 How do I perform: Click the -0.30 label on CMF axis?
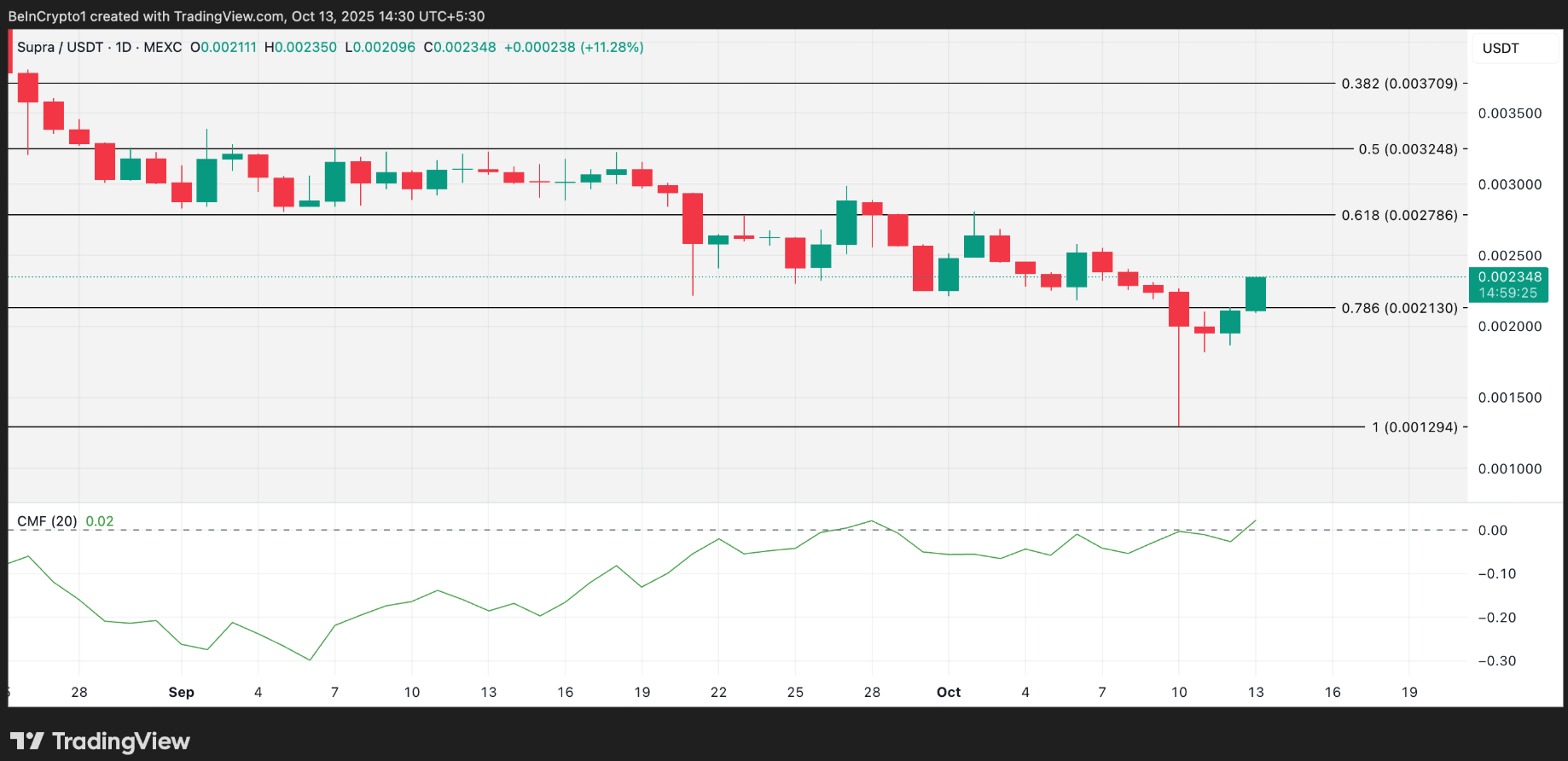[1496, 661]
